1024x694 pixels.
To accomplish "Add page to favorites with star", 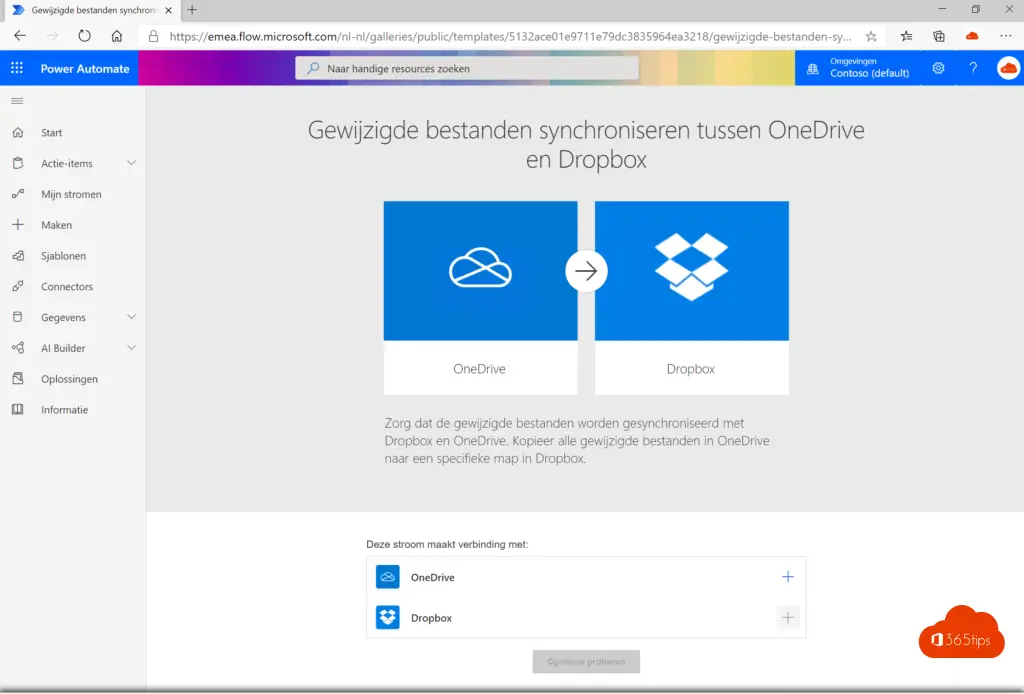I will (x=871, y=37).
